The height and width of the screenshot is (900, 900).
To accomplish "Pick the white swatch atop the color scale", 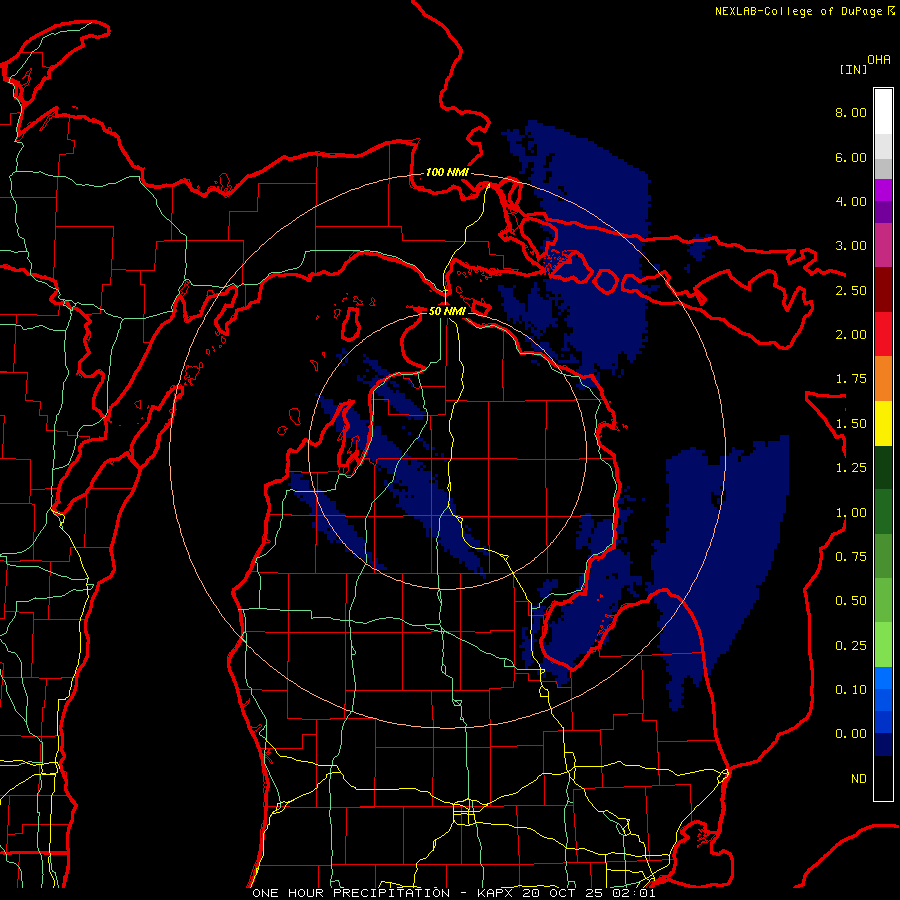I will pyautogui.click(x=883, y=111).
